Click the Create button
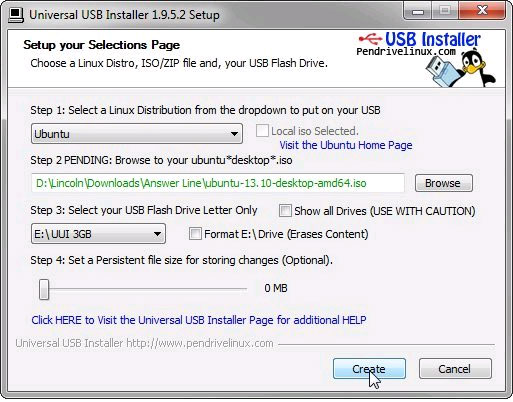Screen dimensions: 513x402 tap(369, 369)
